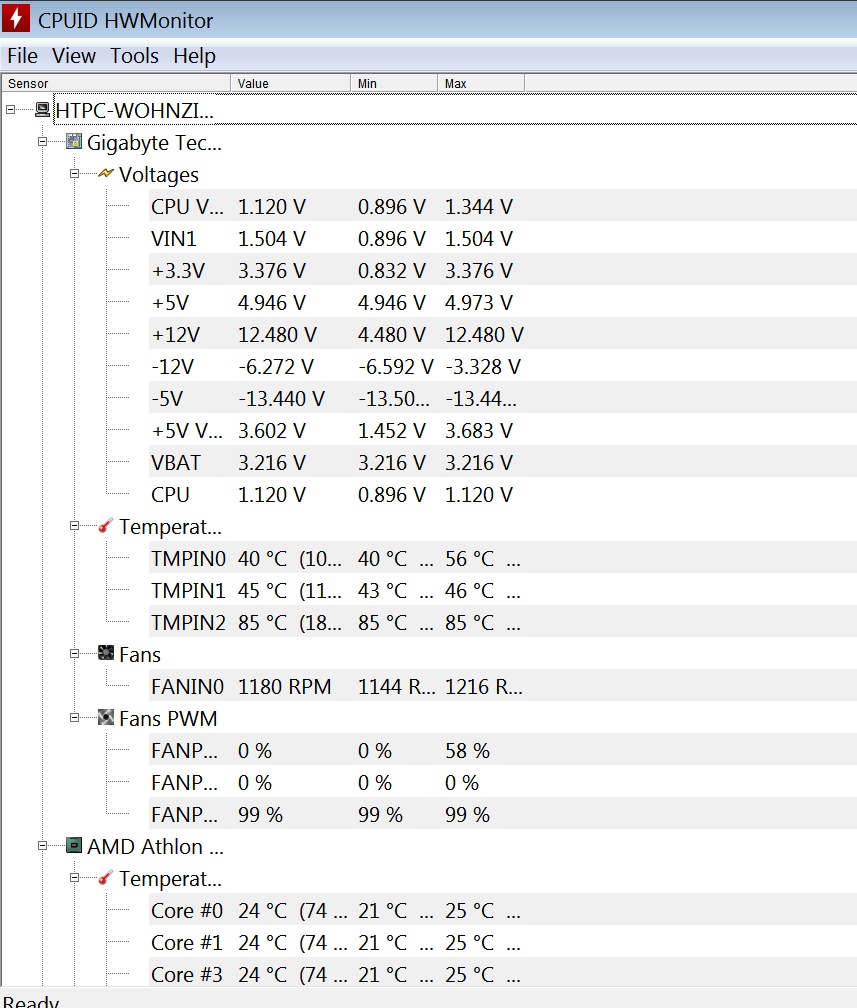
Task: Select the +3.3V sensor row
Action: 502,271
